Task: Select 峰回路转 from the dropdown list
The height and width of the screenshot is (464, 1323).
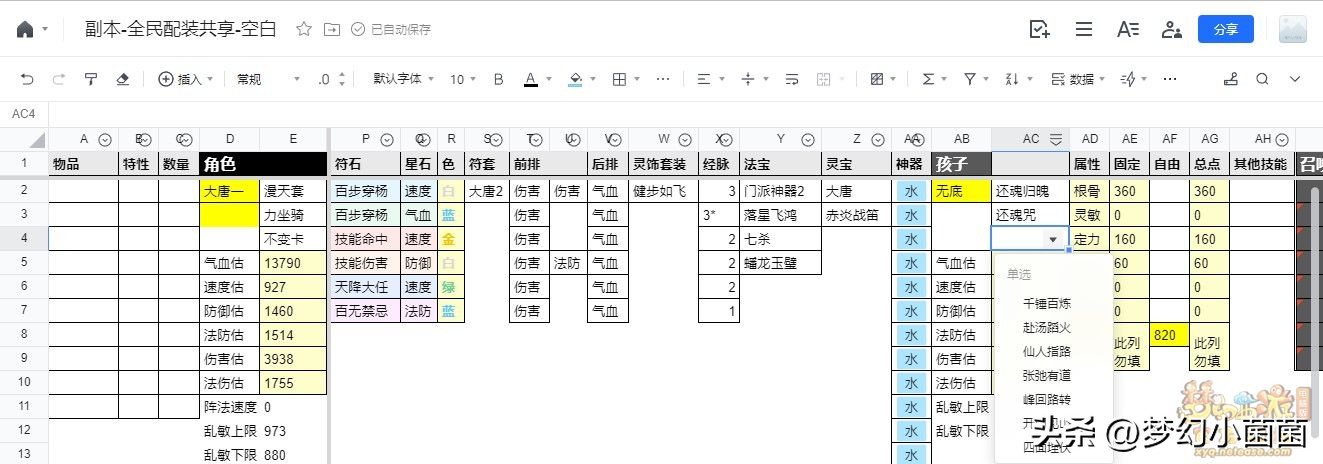Action: pyautogui.click(x=1047, y=399)
